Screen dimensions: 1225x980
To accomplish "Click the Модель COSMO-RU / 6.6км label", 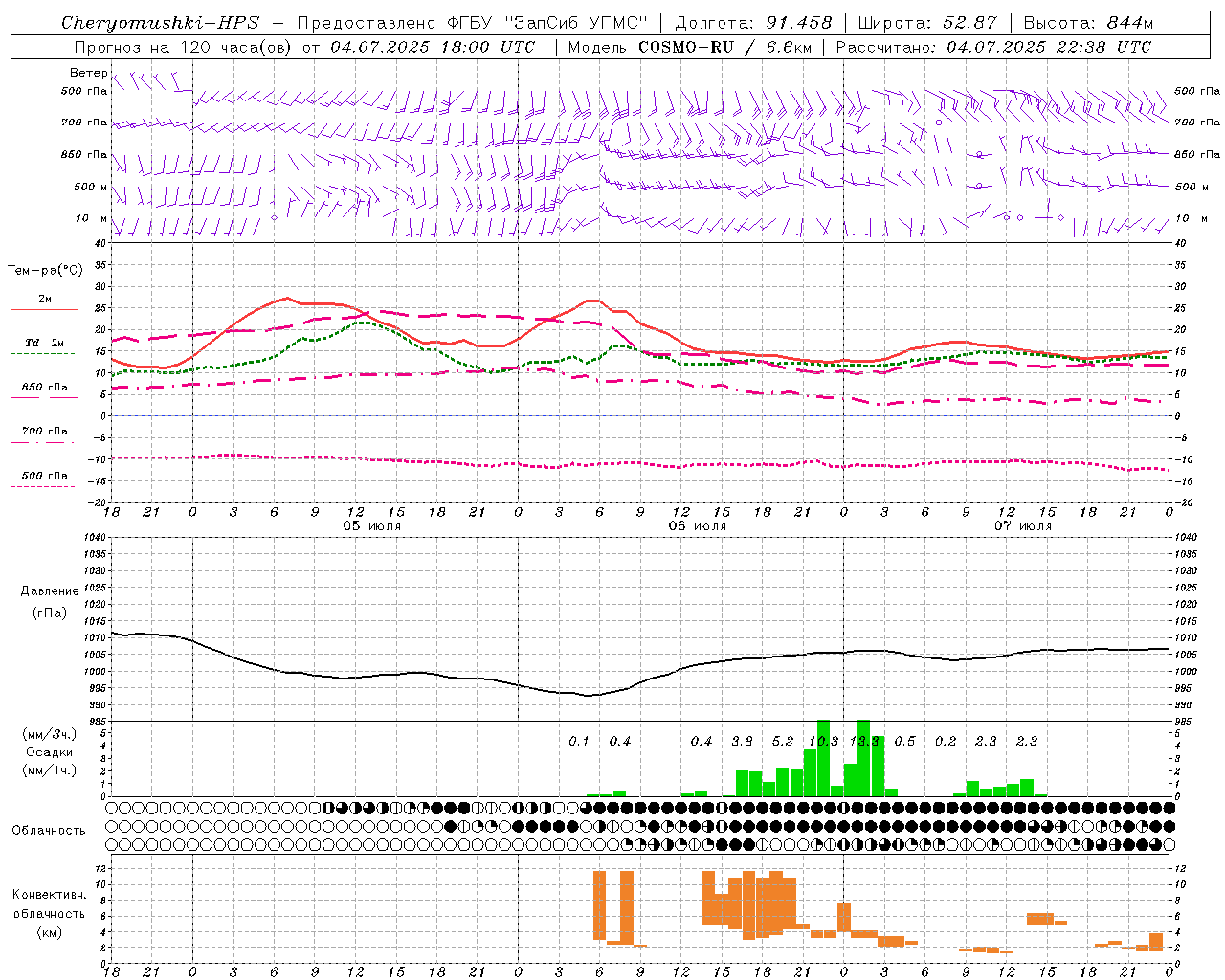I will (x=690, y=47).
